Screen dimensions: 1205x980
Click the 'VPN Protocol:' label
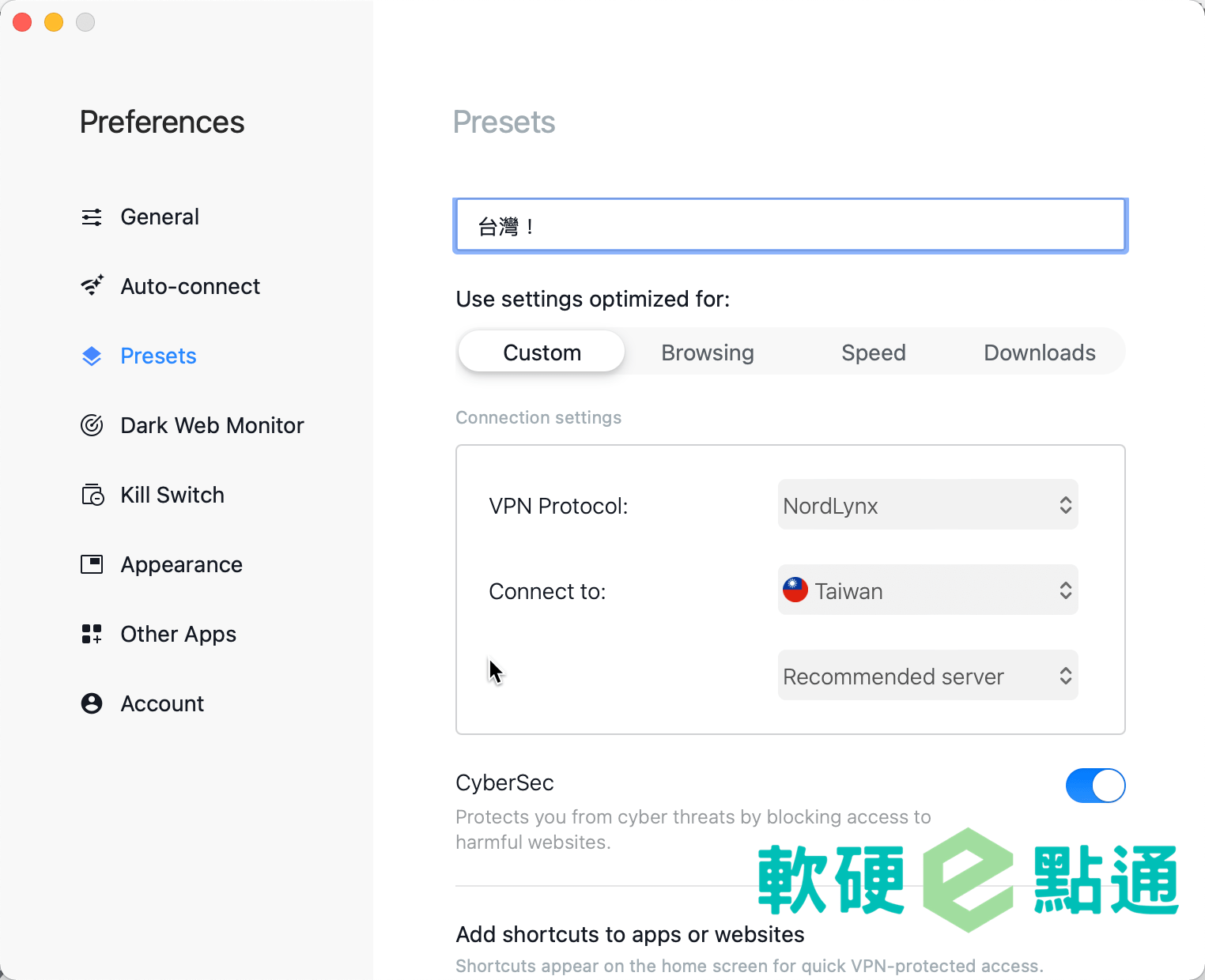point(558,506)
